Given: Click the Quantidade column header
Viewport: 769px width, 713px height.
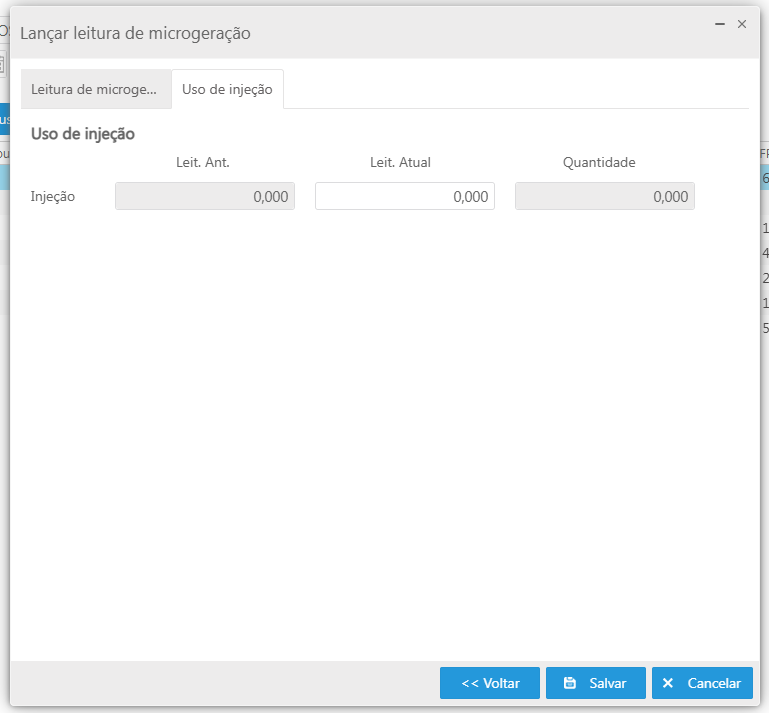Looking at the screenshot, I should click(x=599, y=162).
